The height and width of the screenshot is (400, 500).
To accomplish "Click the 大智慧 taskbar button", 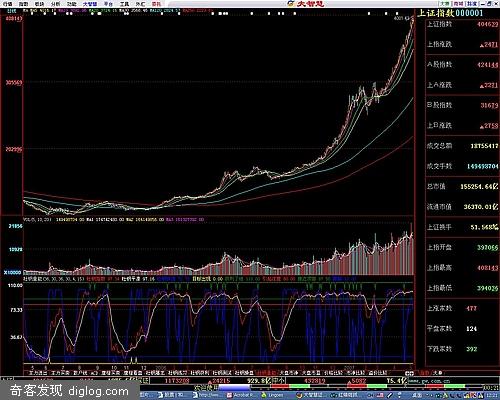I will coord(309,395).
